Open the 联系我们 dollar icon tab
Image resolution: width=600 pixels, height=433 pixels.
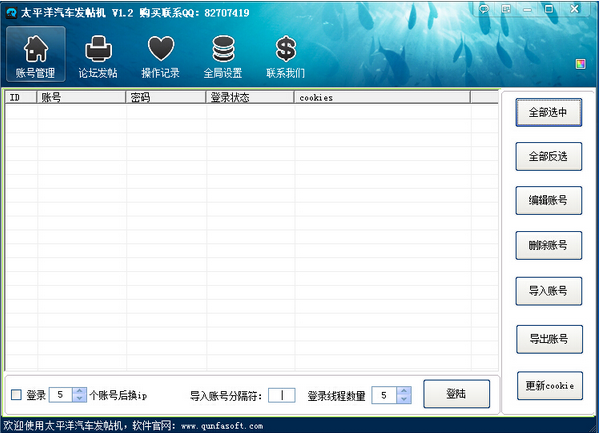pos(285,56)
